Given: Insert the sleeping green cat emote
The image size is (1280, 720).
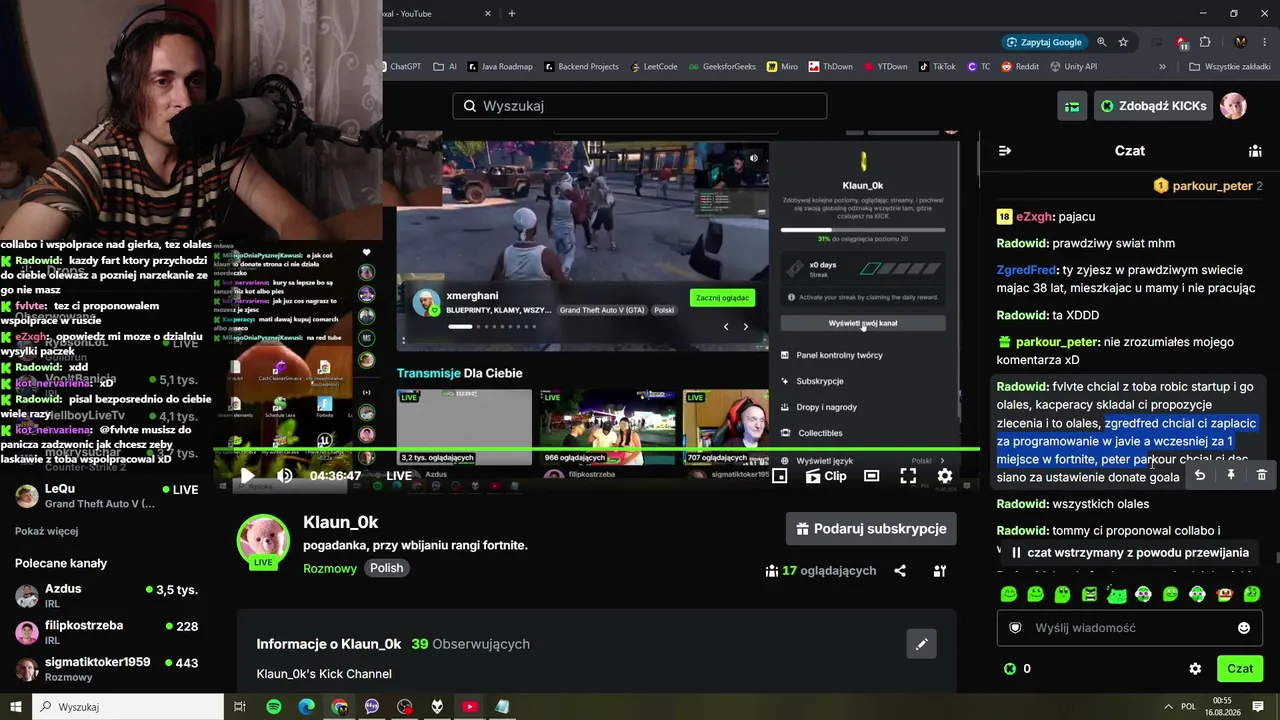Looking at the screenshot, I should [x=1117, y=595].
